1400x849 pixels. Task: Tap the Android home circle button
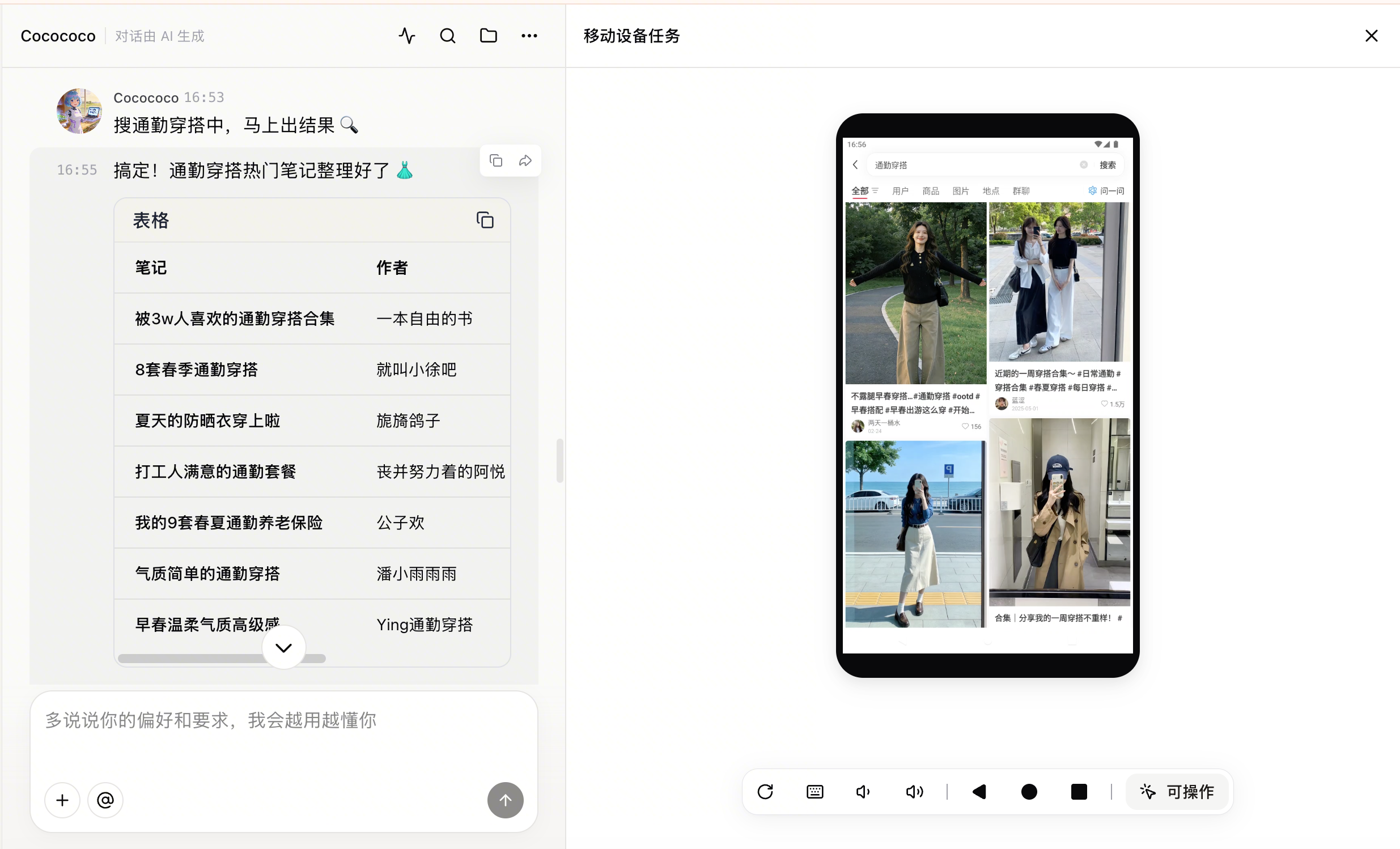[x=1029, y=792]
